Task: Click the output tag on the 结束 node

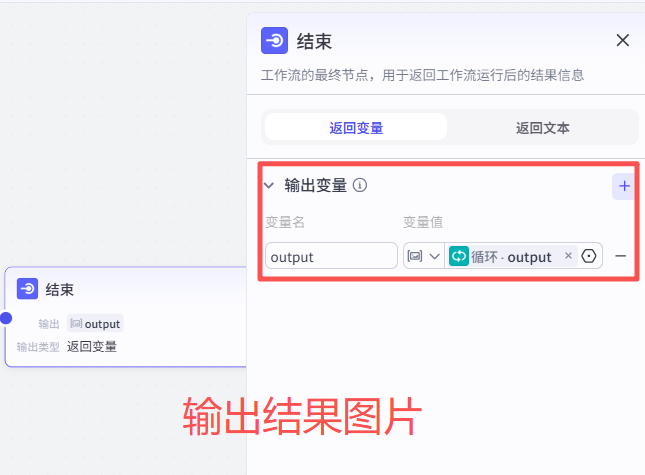Action: pos(95,324)
